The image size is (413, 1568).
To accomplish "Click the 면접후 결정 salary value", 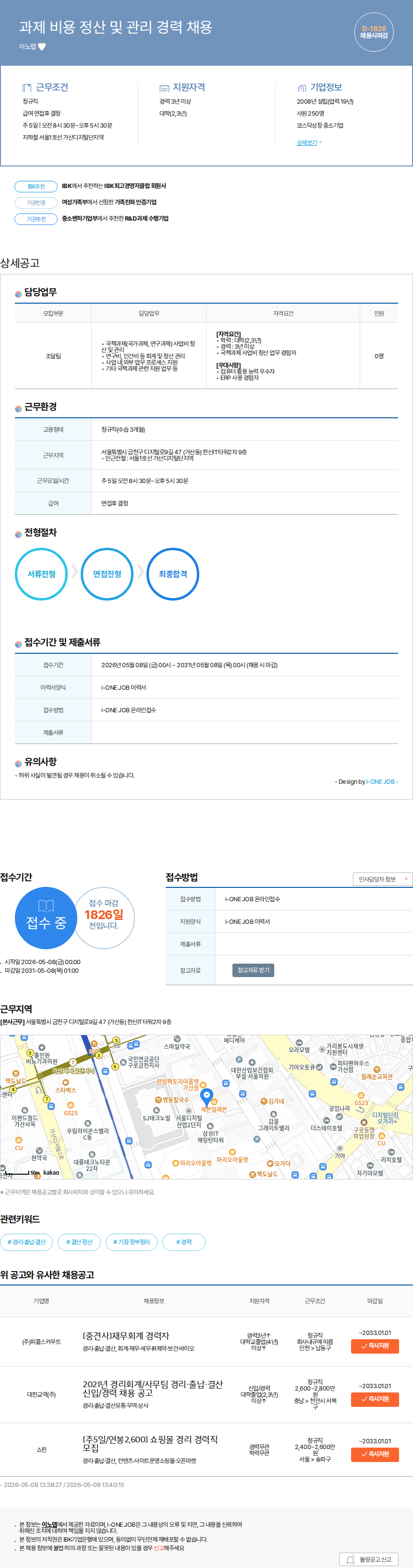I will pos(114,503).
